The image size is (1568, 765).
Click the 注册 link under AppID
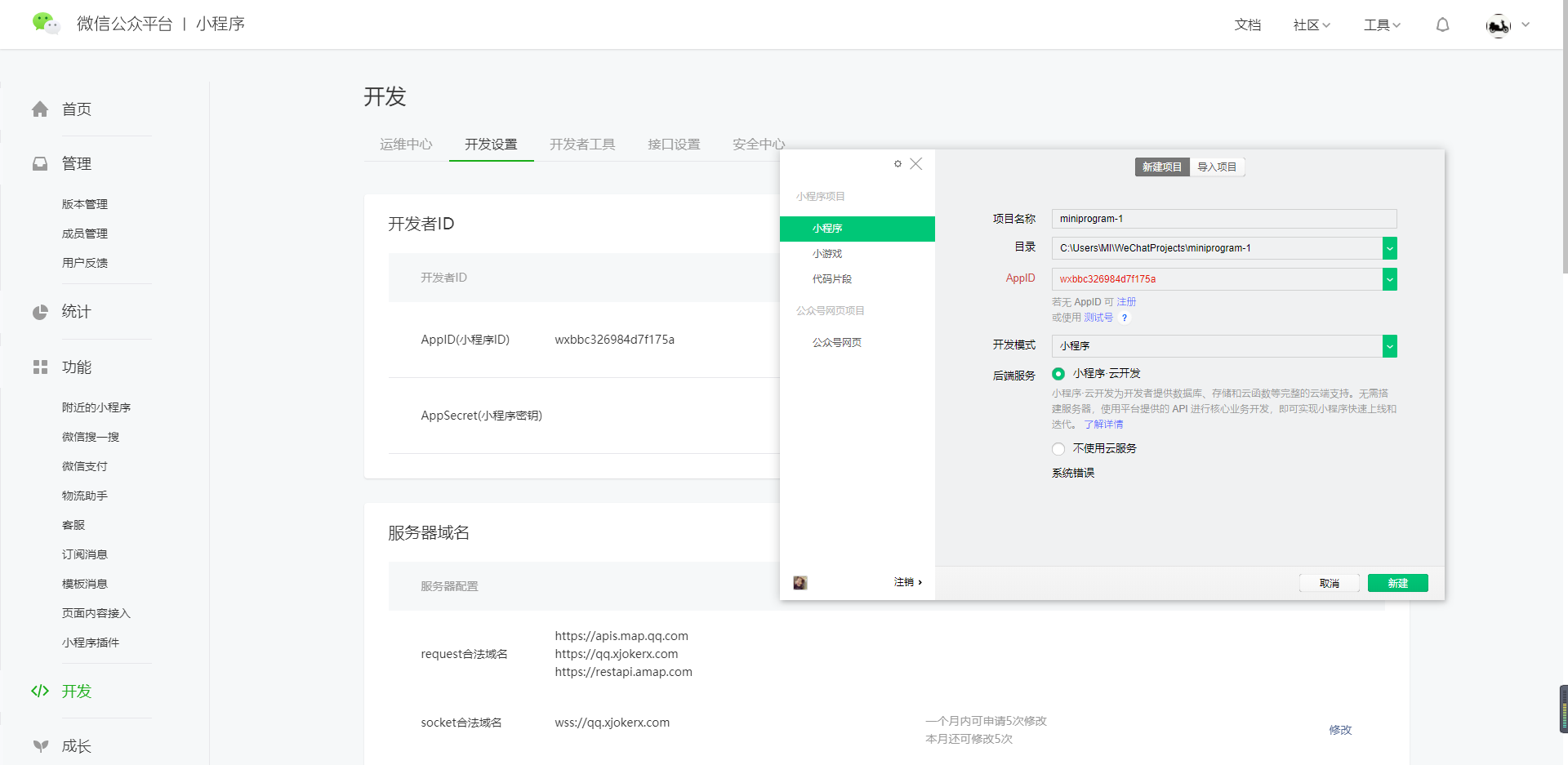coord(1126,302)
